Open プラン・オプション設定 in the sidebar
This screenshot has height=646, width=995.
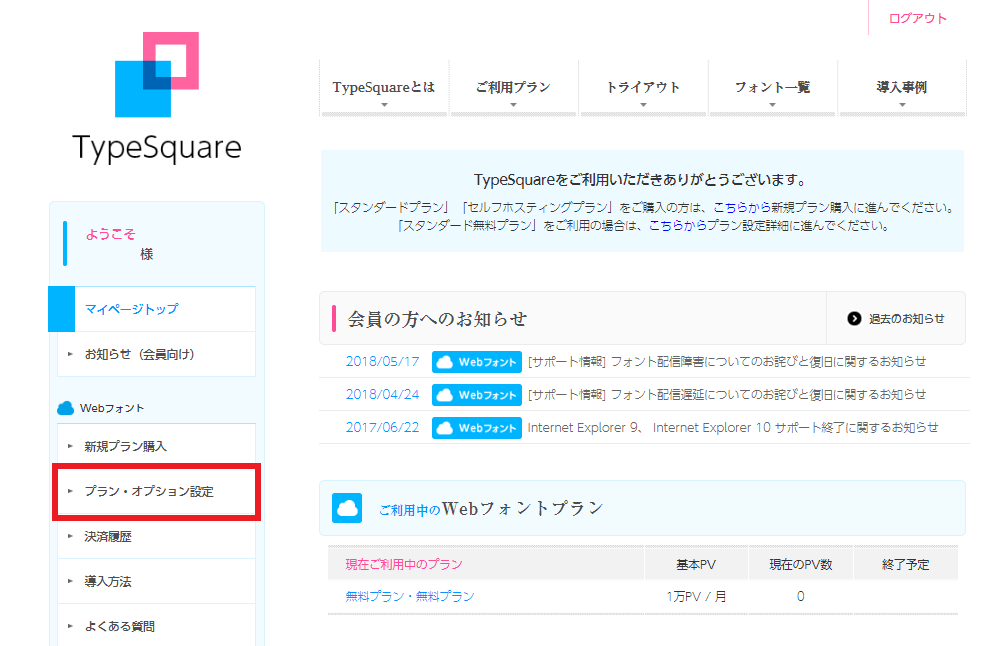click(x=157, y=491)
